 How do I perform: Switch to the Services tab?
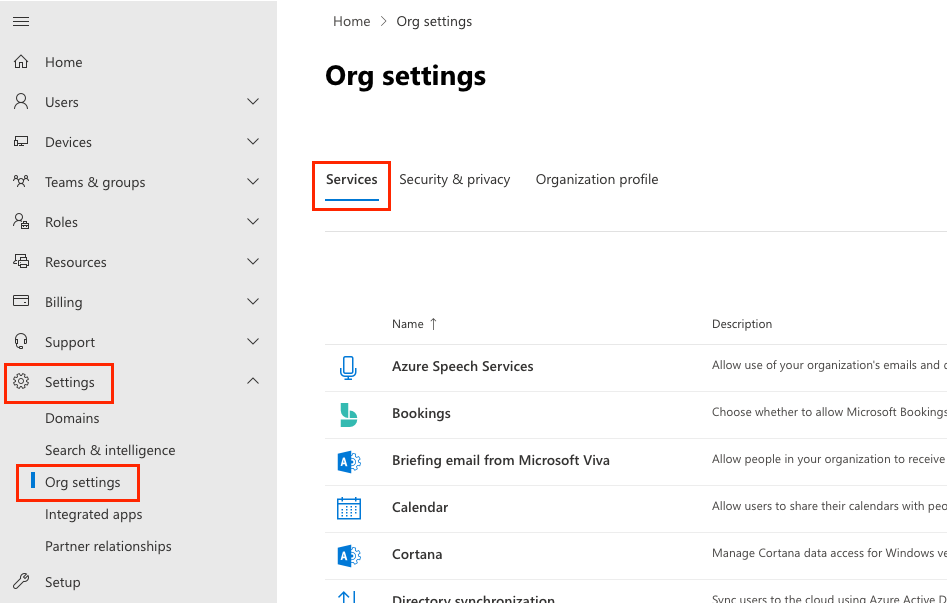coord(352,179)
